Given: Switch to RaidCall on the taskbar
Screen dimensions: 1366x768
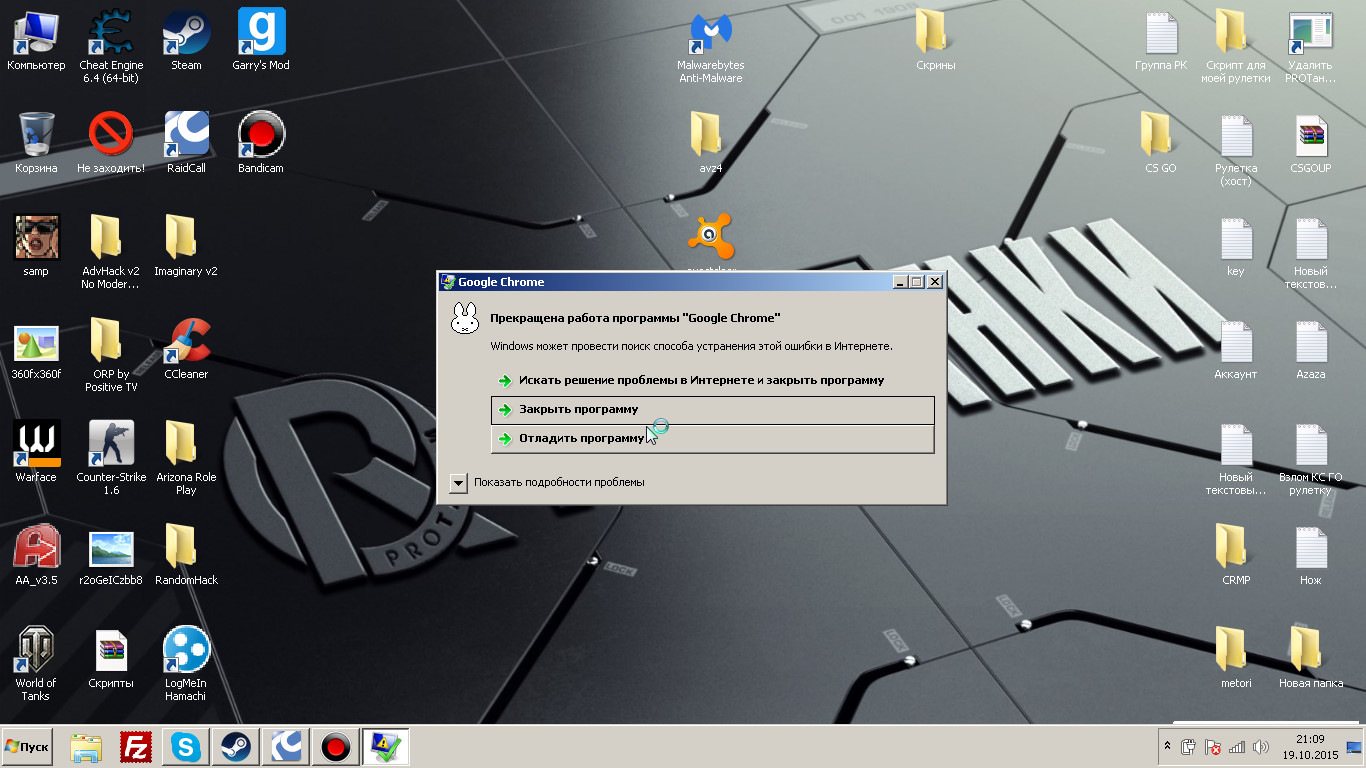Looking at the screenshot, I should point(285,747).
